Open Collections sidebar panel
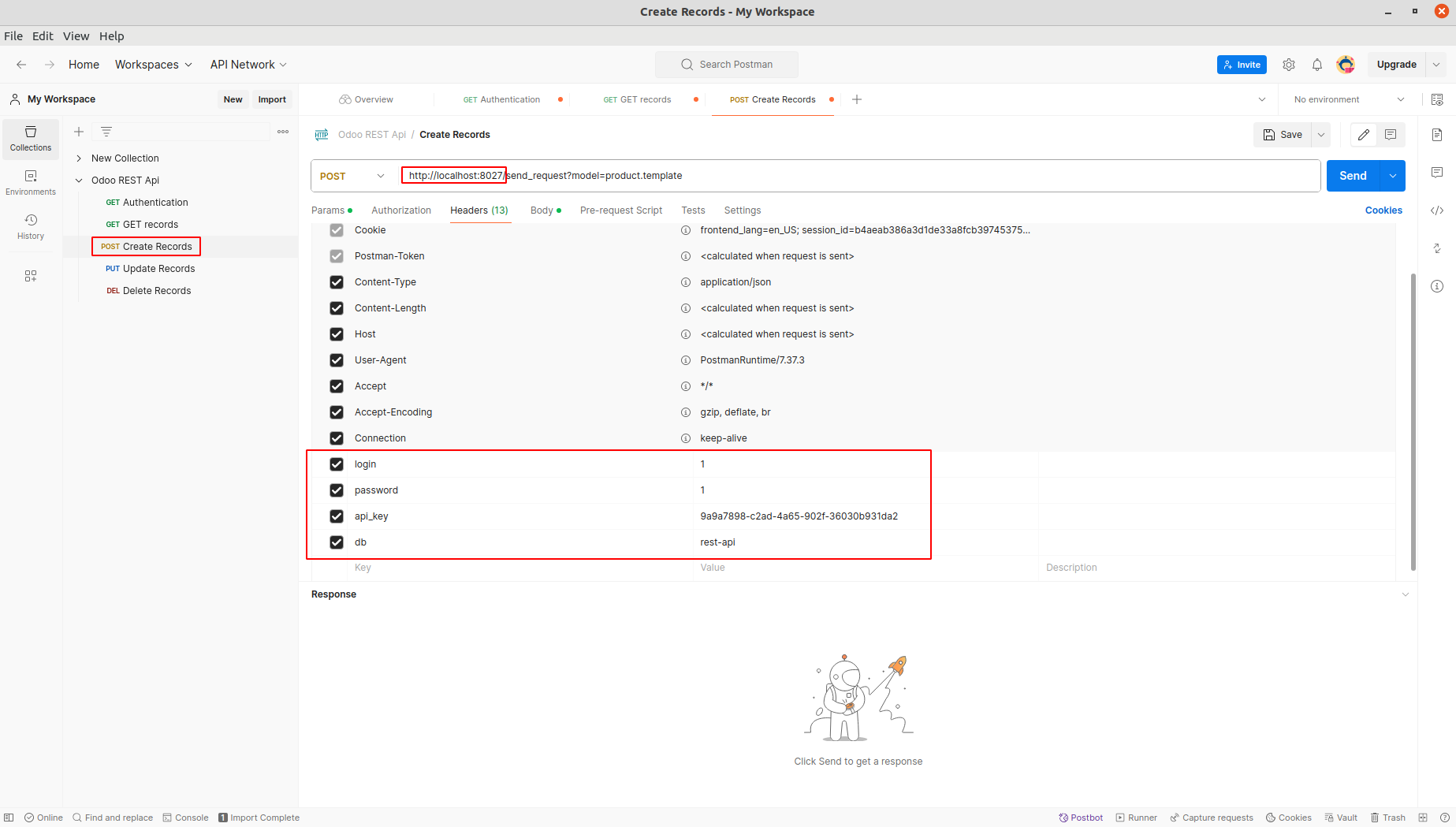 (x=31, y=139)
